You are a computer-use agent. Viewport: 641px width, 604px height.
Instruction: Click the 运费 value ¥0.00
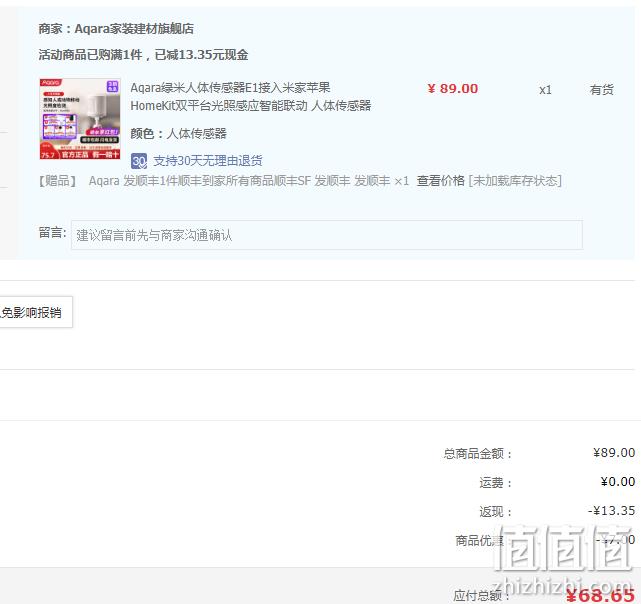(618, 481)
